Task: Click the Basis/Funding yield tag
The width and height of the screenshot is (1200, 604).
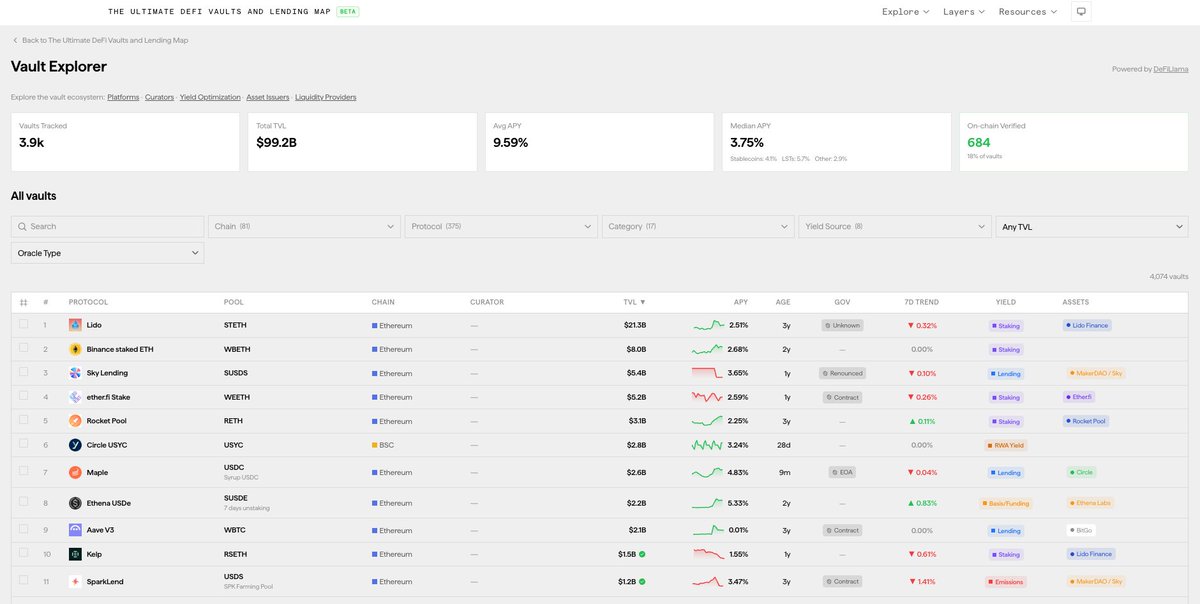Action: click(1006, 503)
